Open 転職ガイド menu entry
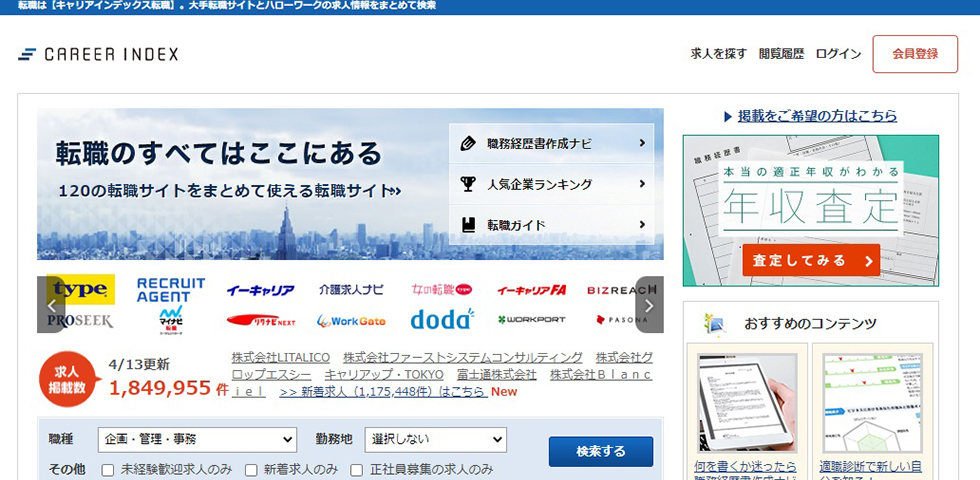980x480 pixels. pyautogui.click(x=552, y=225)
